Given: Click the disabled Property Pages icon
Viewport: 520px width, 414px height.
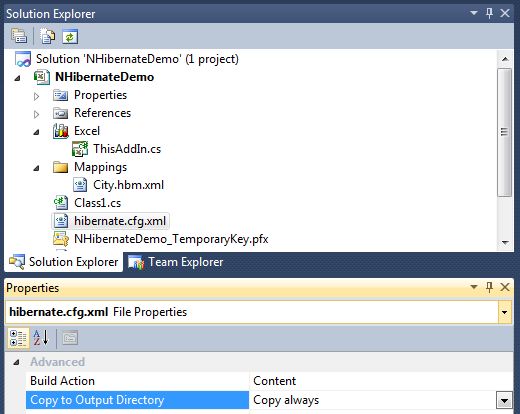Looking at the screenshot, I should [x=70, y=338].
